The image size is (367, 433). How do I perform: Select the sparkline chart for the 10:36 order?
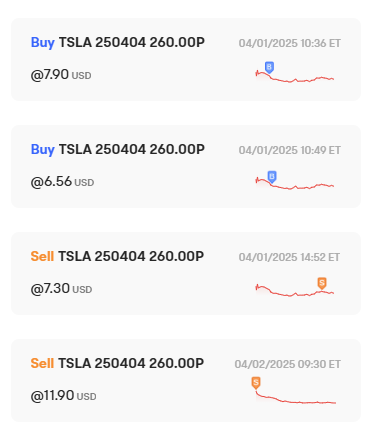coord(295,73)
